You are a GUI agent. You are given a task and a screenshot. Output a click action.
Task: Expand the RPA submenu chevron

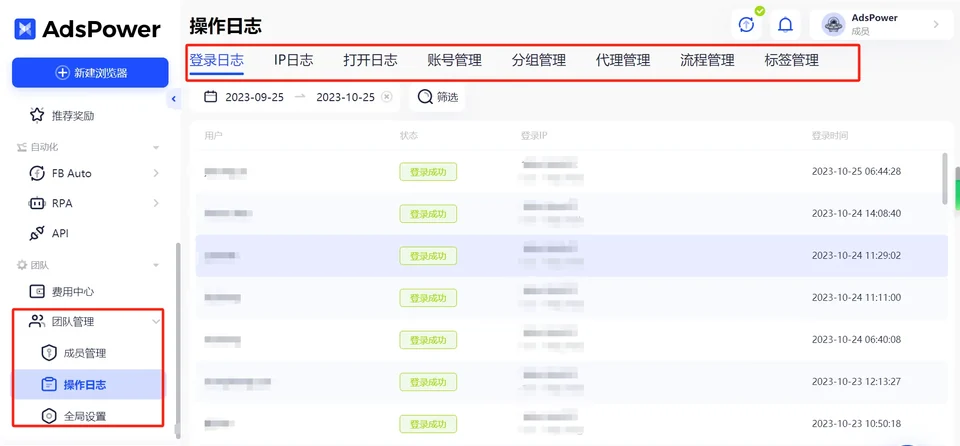[x=156, y=203]
